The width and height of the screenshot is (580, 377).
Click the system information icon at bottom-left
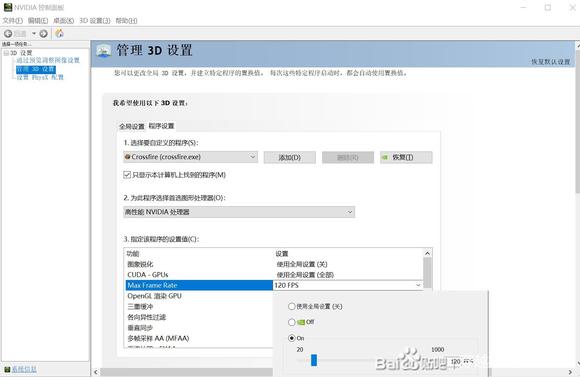click(7, 369)
